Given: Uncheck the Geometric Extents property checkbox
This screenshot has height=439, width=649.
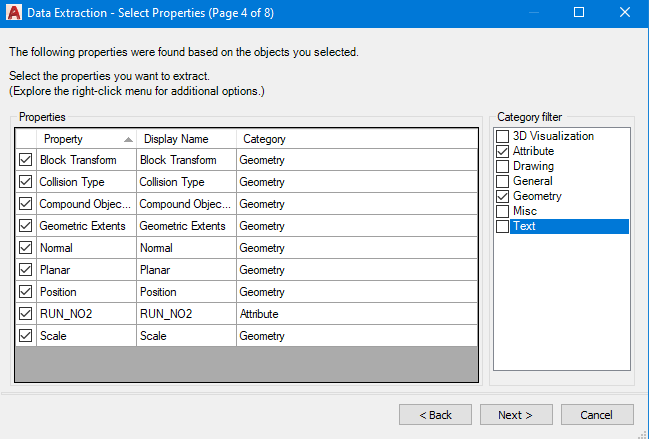Looking at the screenshot, I should [26, 225].
